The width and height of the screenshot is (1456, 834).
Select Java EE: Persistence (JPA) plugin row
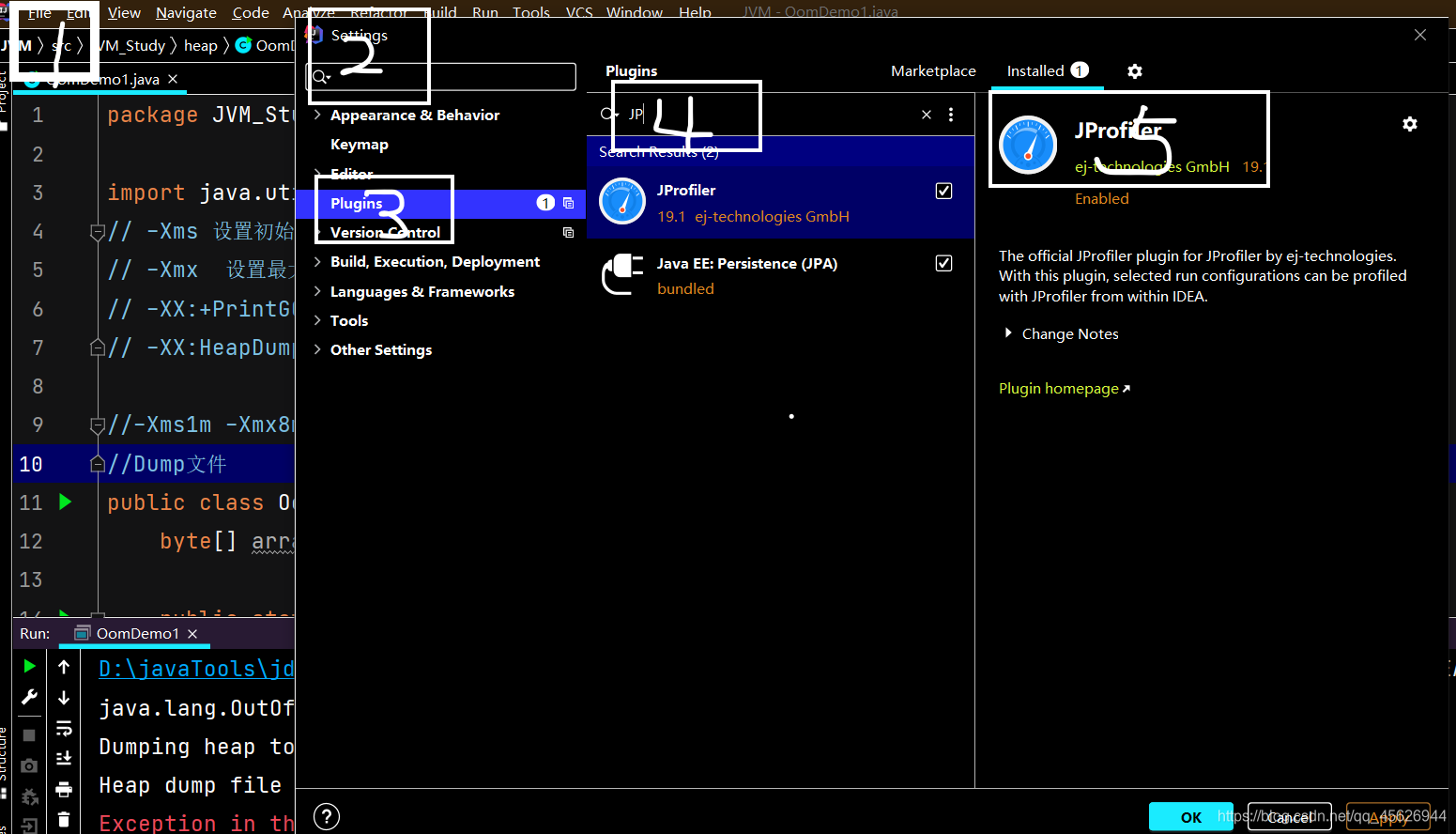pos(780,275)
